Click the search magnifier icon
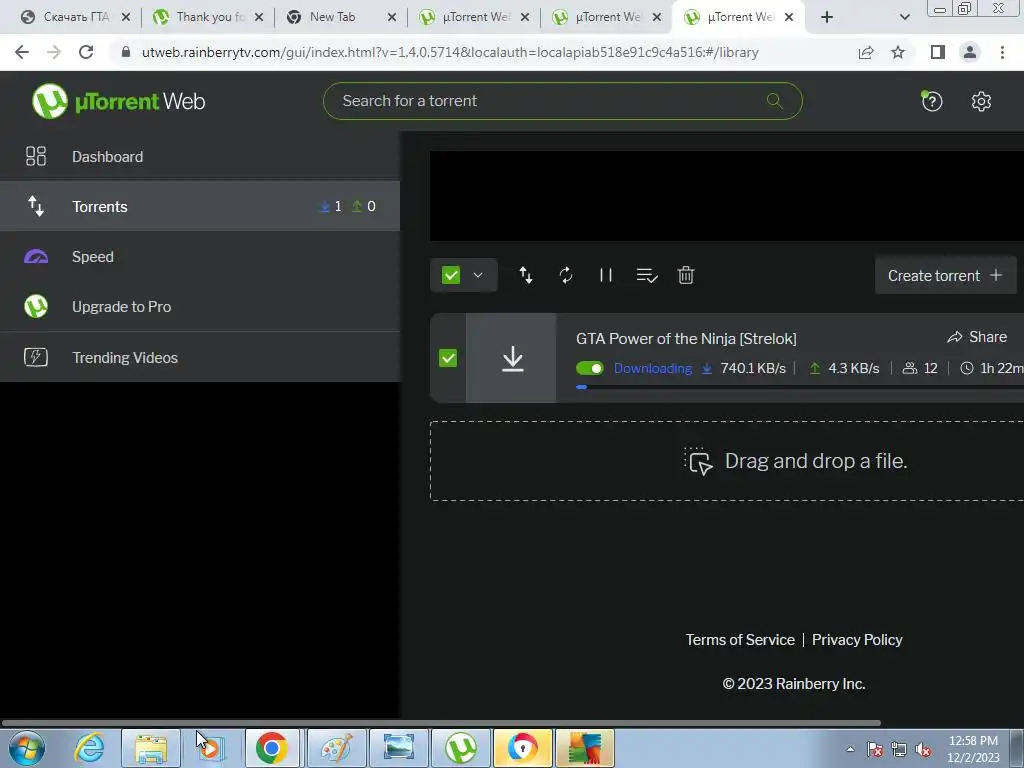This screenshot has width=1024, height=768. (775, 101)
